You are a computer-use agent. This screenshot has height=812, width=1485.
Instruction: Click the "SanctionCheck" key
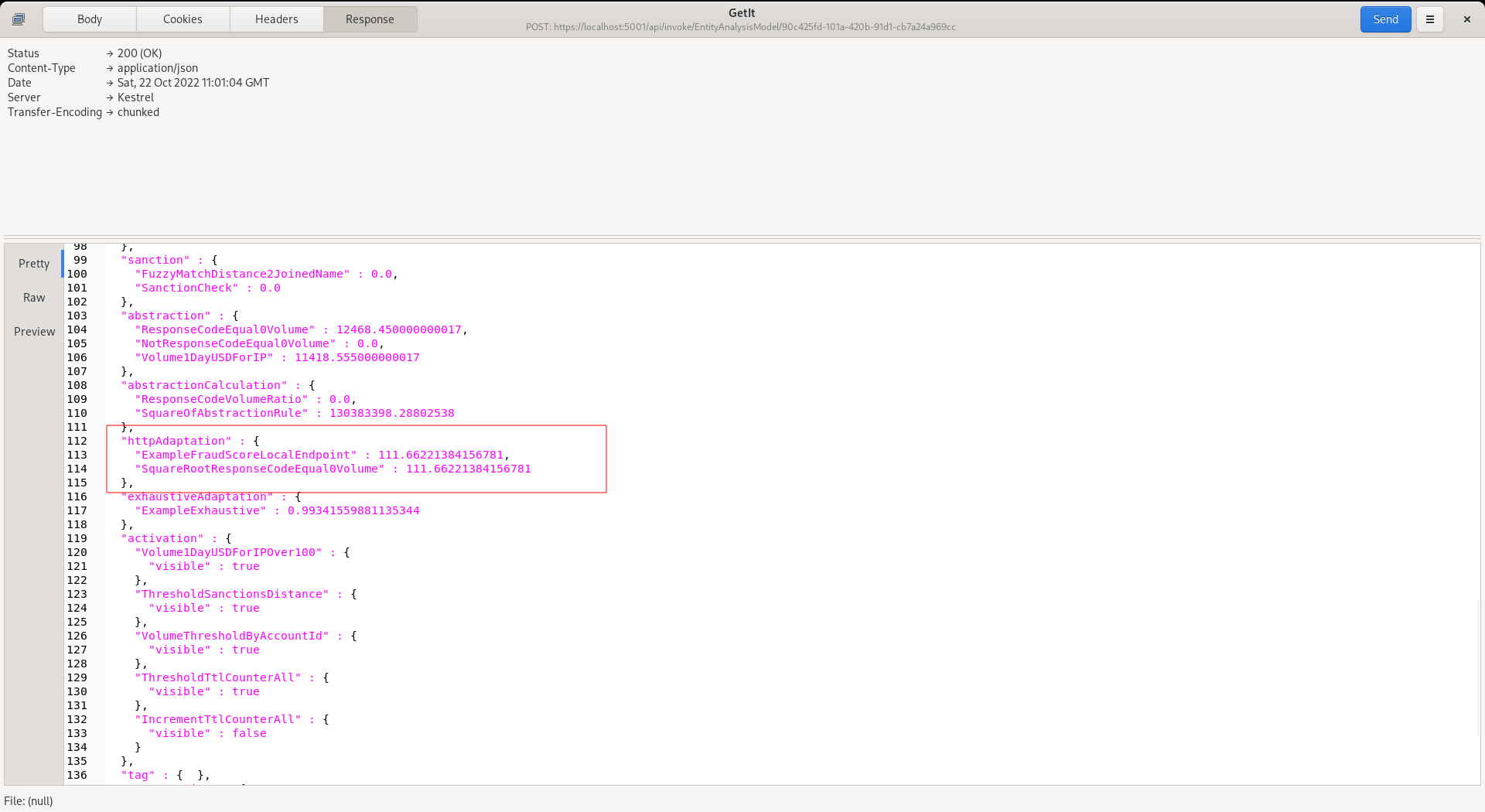(186, 288)
